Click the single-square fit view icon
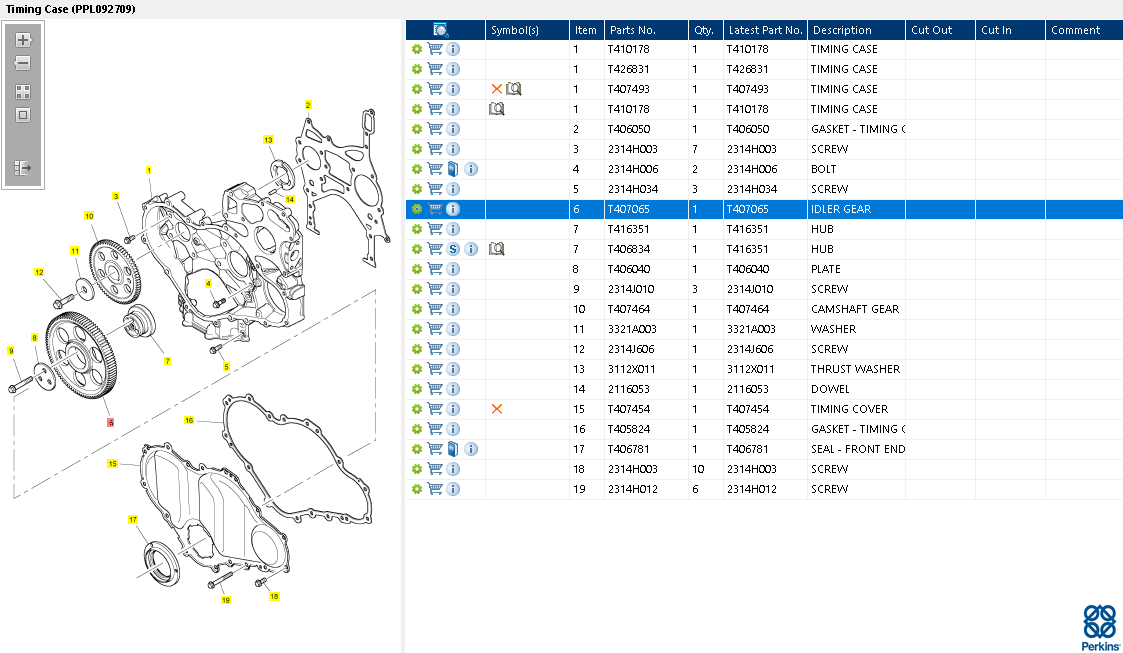This screenshot has height=653, width=1123. tap(23, 115)
